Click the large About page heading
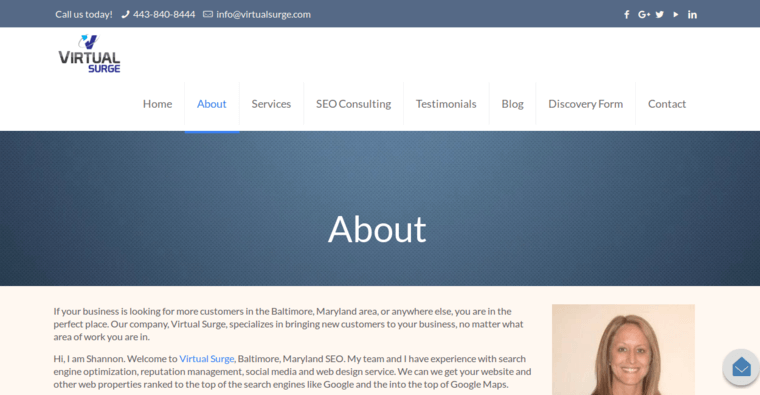Image resolution: width=760 pixels, height=395 pixels. pyautogui.click(x=377, y=229)
